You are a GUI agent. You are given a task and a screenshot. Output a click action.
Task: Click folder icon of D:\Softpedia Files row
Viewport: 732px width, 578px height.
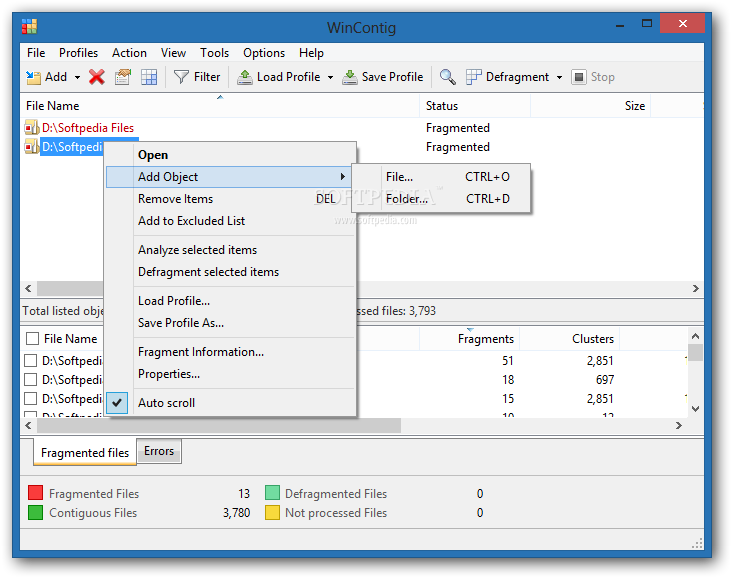(32, 127)
